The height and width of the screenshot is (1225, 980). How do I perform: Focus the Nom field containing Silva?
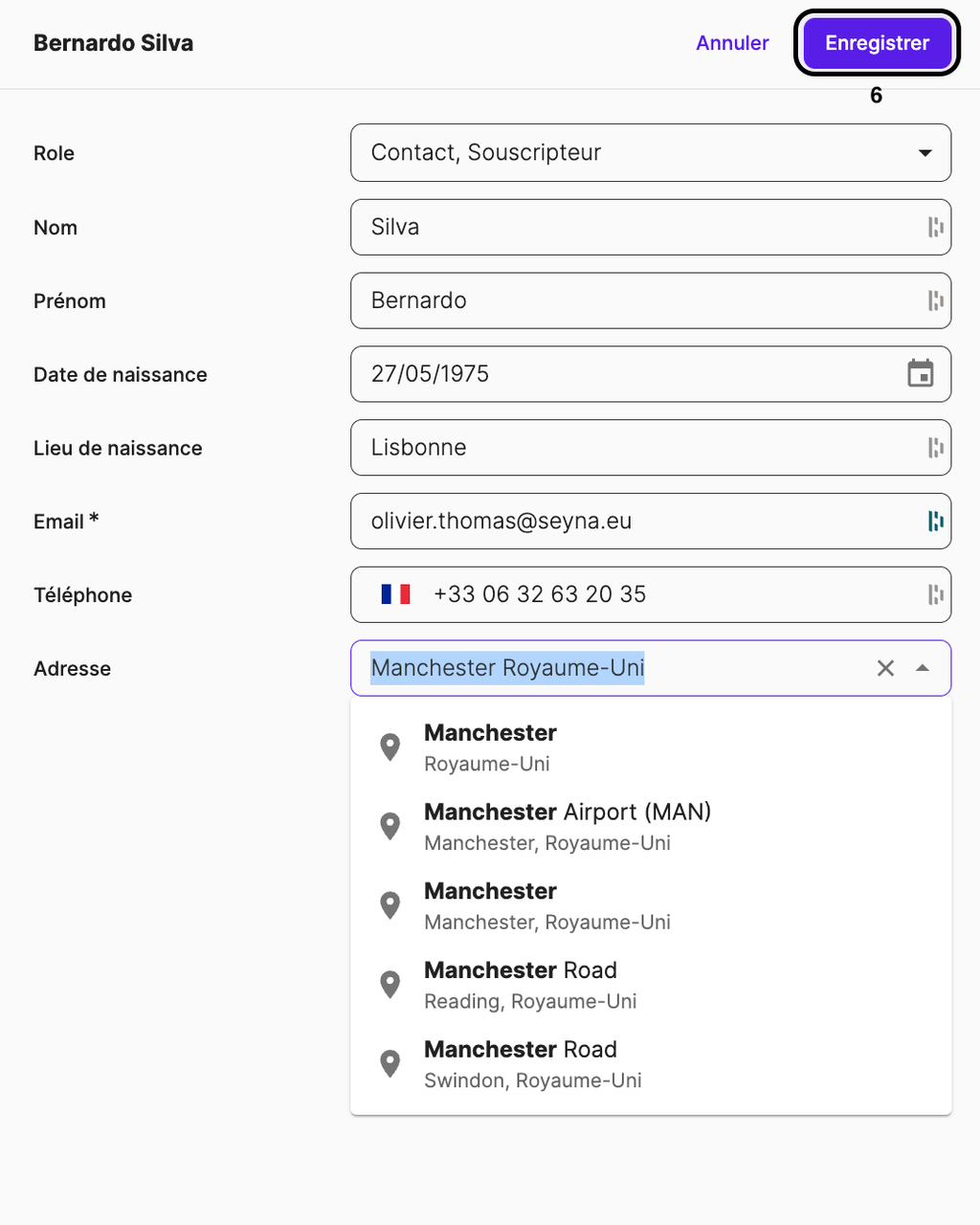(x=651, y=227)
